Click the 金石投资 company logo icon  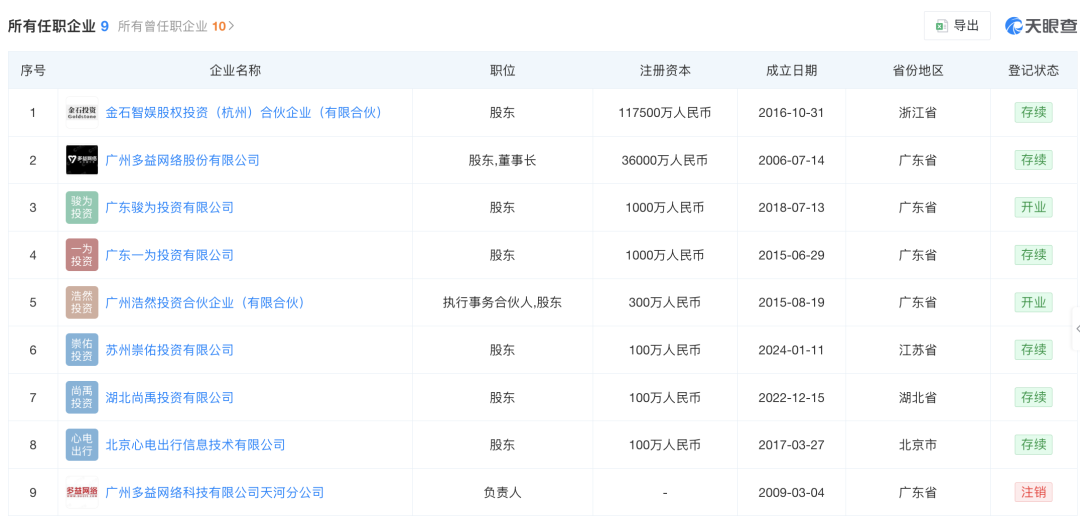[82, 113]
